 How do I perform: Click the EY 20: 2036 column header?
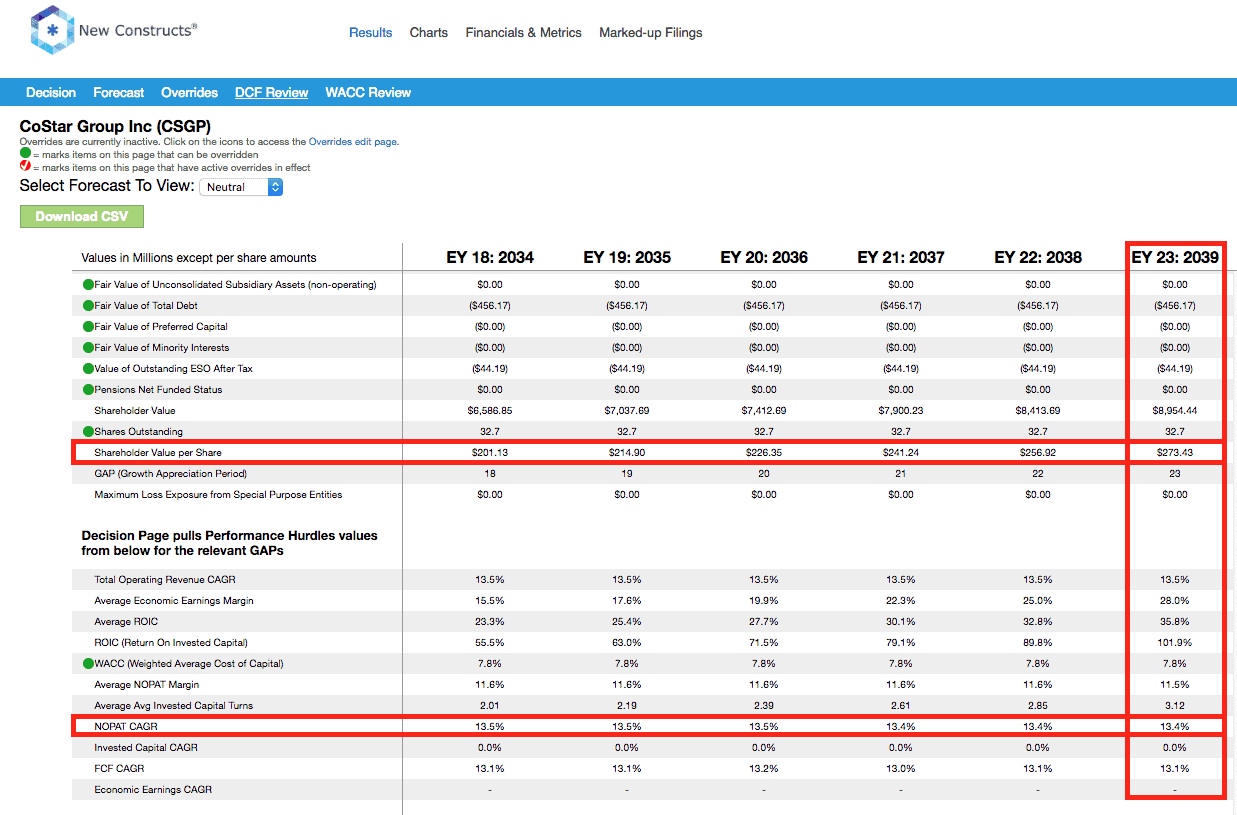(764, 258)
